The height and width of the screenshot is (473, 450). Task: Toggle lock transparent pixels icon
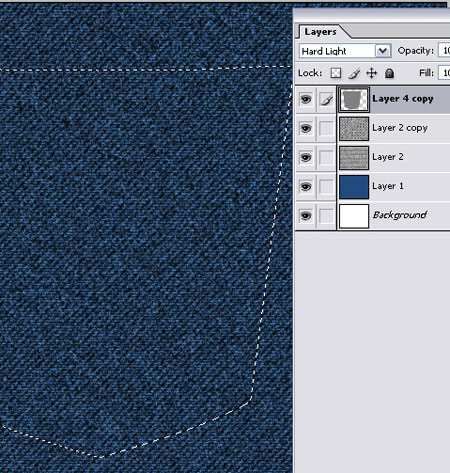pyautogui.click(x=336, y=73)
